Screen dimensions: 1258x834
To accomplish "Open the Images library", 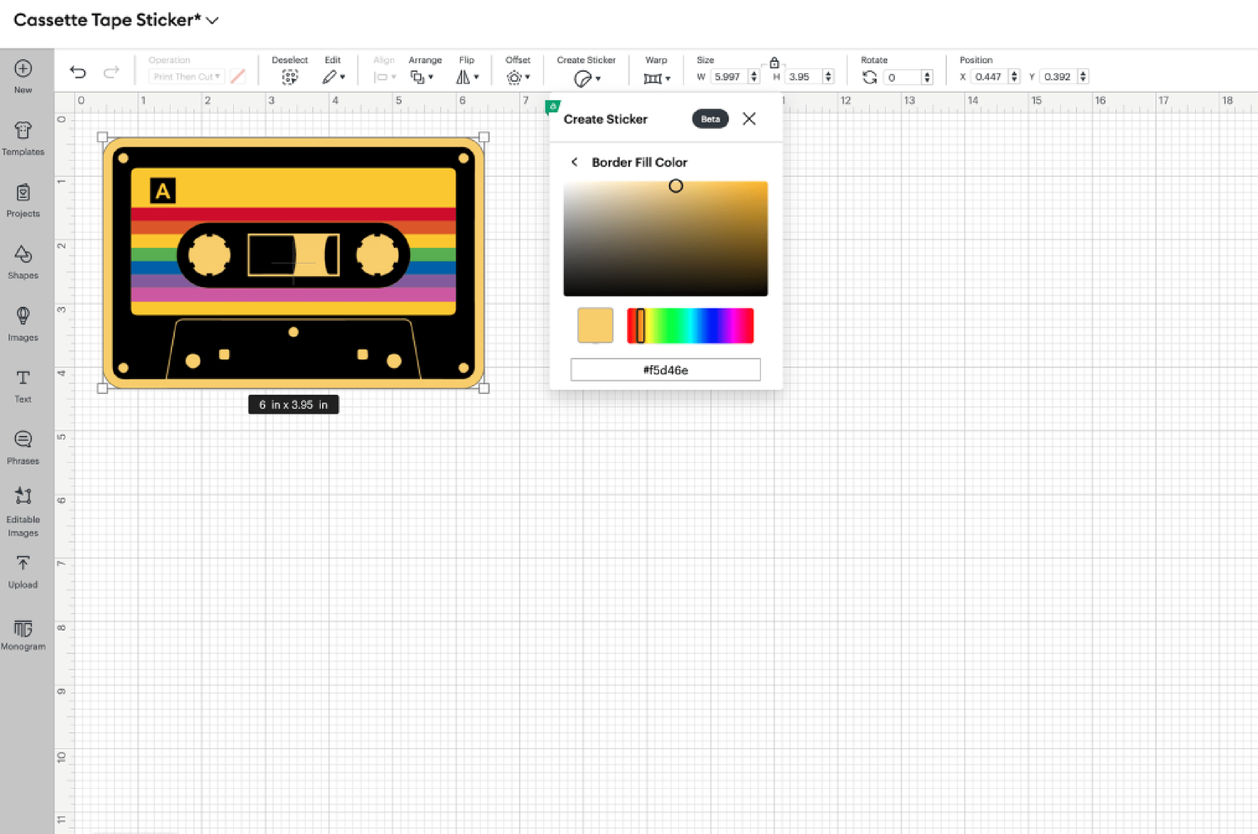I will coord(23,317).
